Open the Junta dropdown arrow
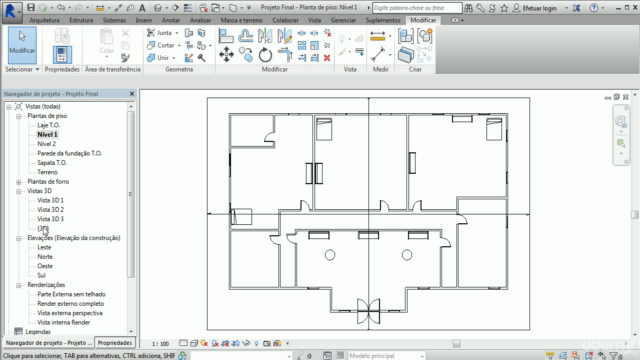This screenshot has width=640, height=360. coord(177,33)
